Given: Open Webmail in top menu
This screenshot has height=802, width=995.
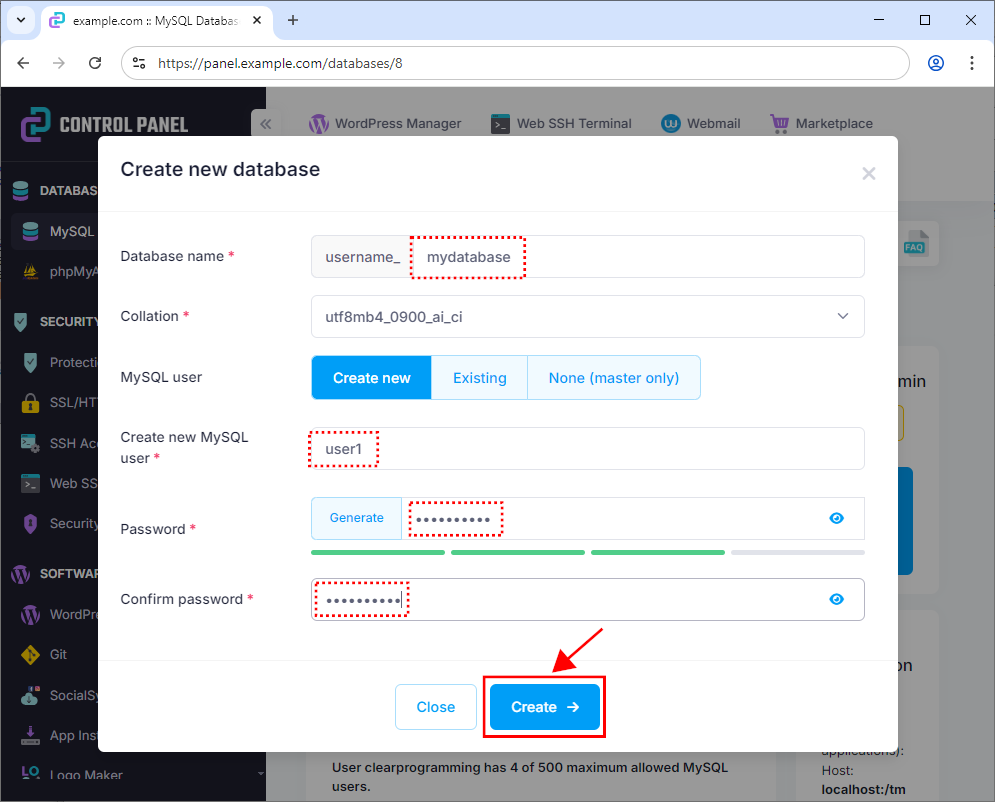Looking at the screenshot, I should [x=701, y=124].
